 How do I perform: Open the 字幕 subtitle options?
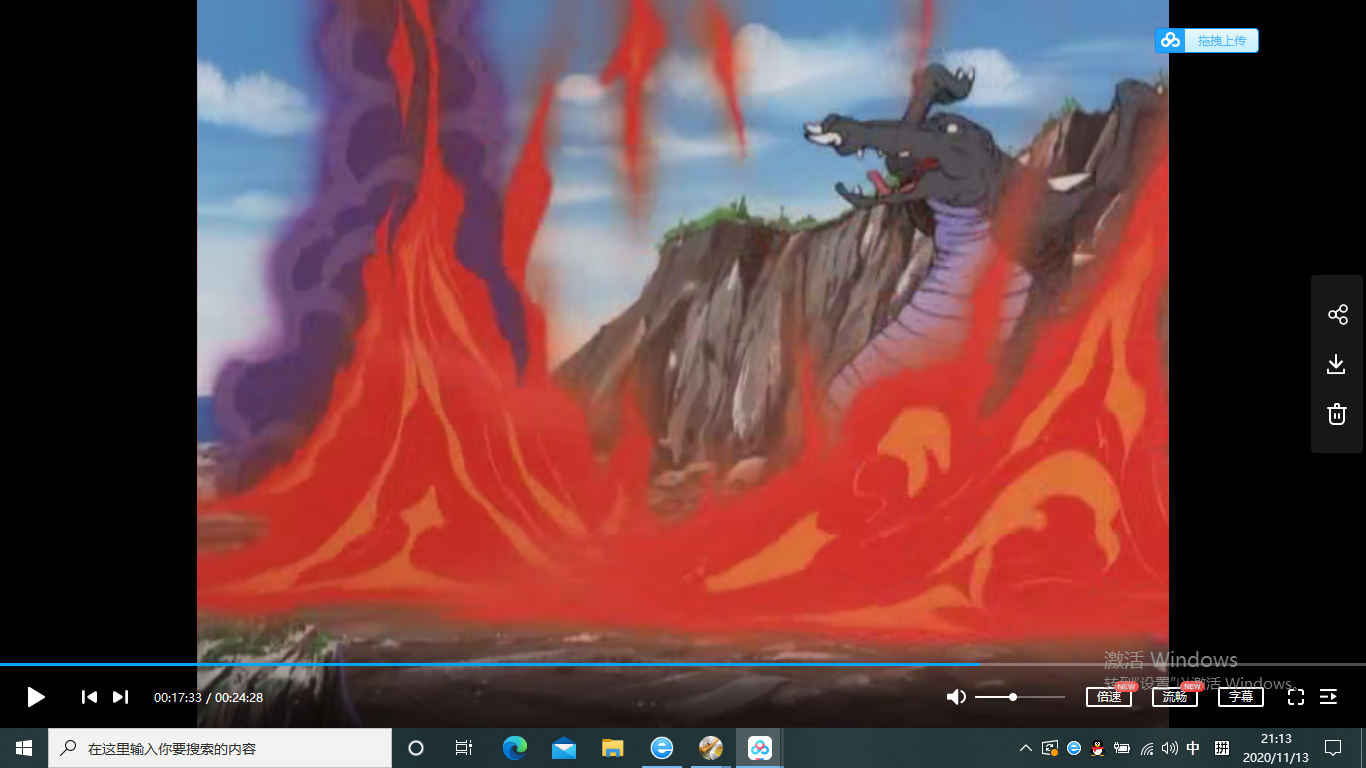tap(1241, 697)
